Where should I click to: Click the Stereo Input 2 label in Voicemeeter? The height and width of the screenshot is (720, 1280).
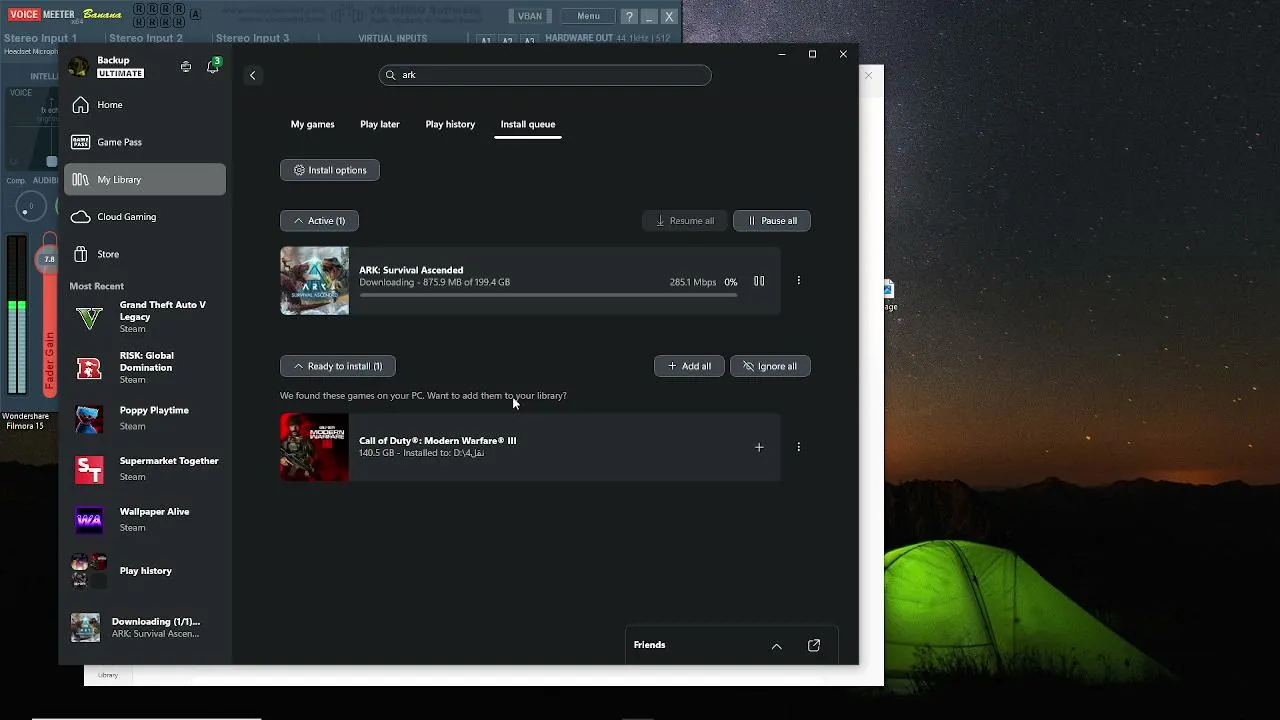[146, 38]
